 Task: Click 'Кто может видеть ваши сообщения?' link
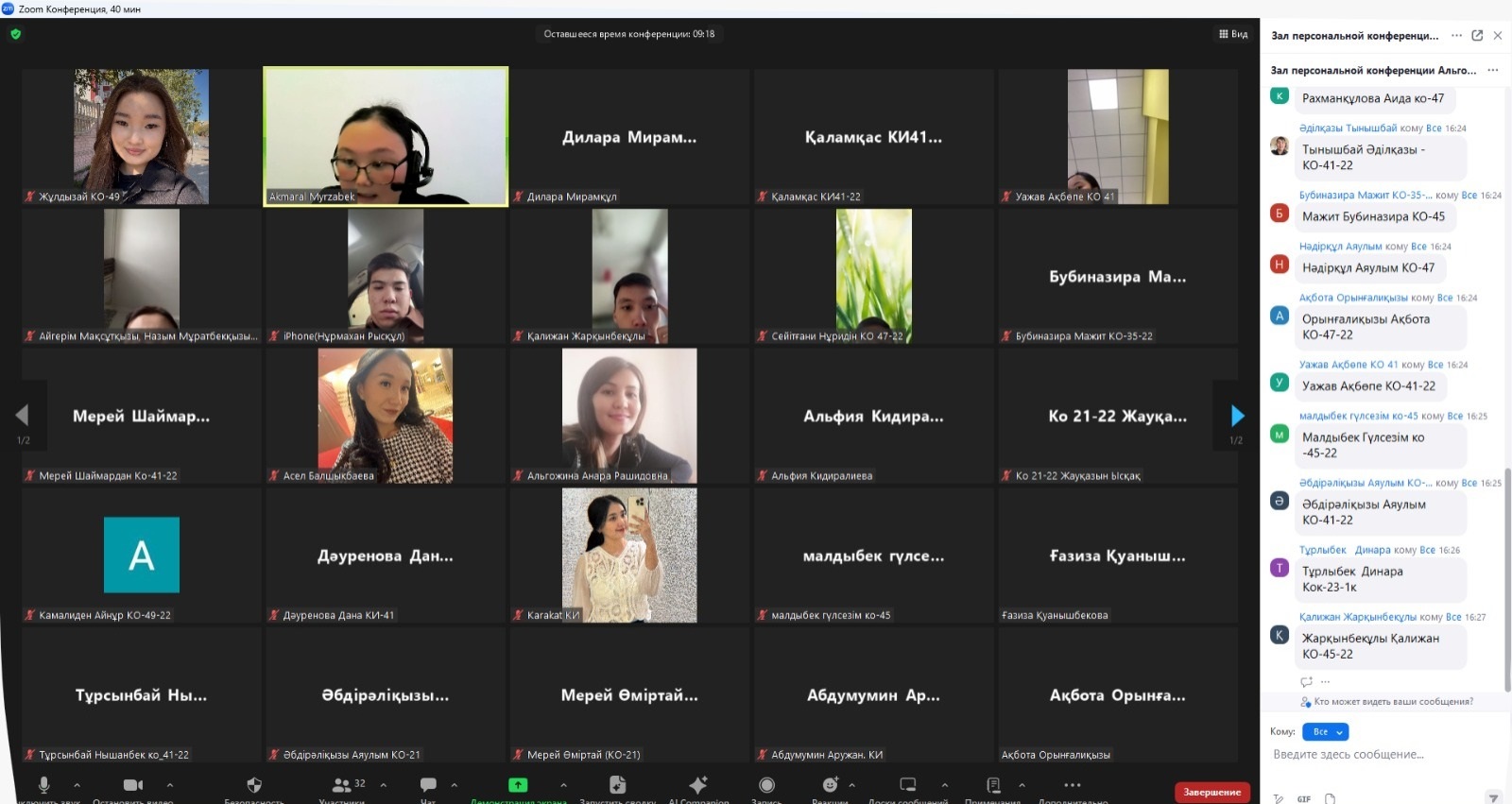1392,702
